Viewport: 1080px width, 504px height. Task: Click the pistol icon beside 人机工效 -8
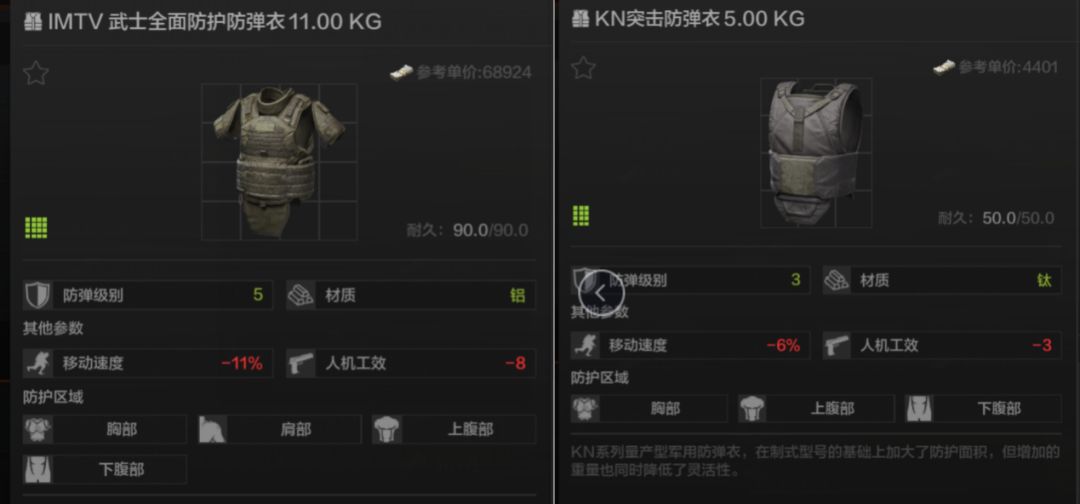click(300, 363)
